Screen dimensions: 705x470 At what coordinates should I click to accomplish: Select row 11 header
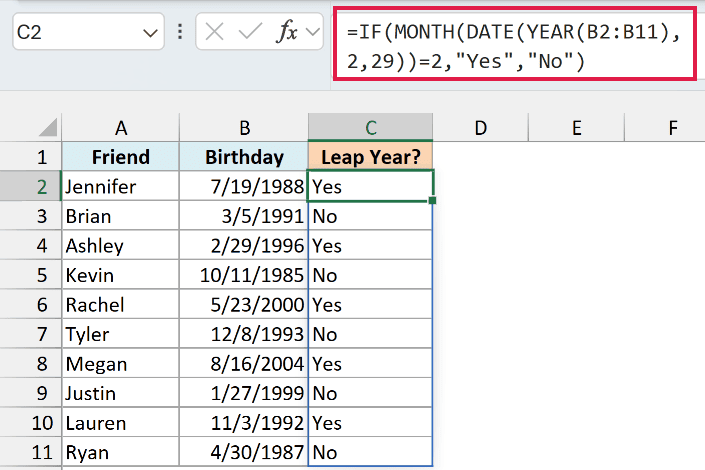(31, 452)
